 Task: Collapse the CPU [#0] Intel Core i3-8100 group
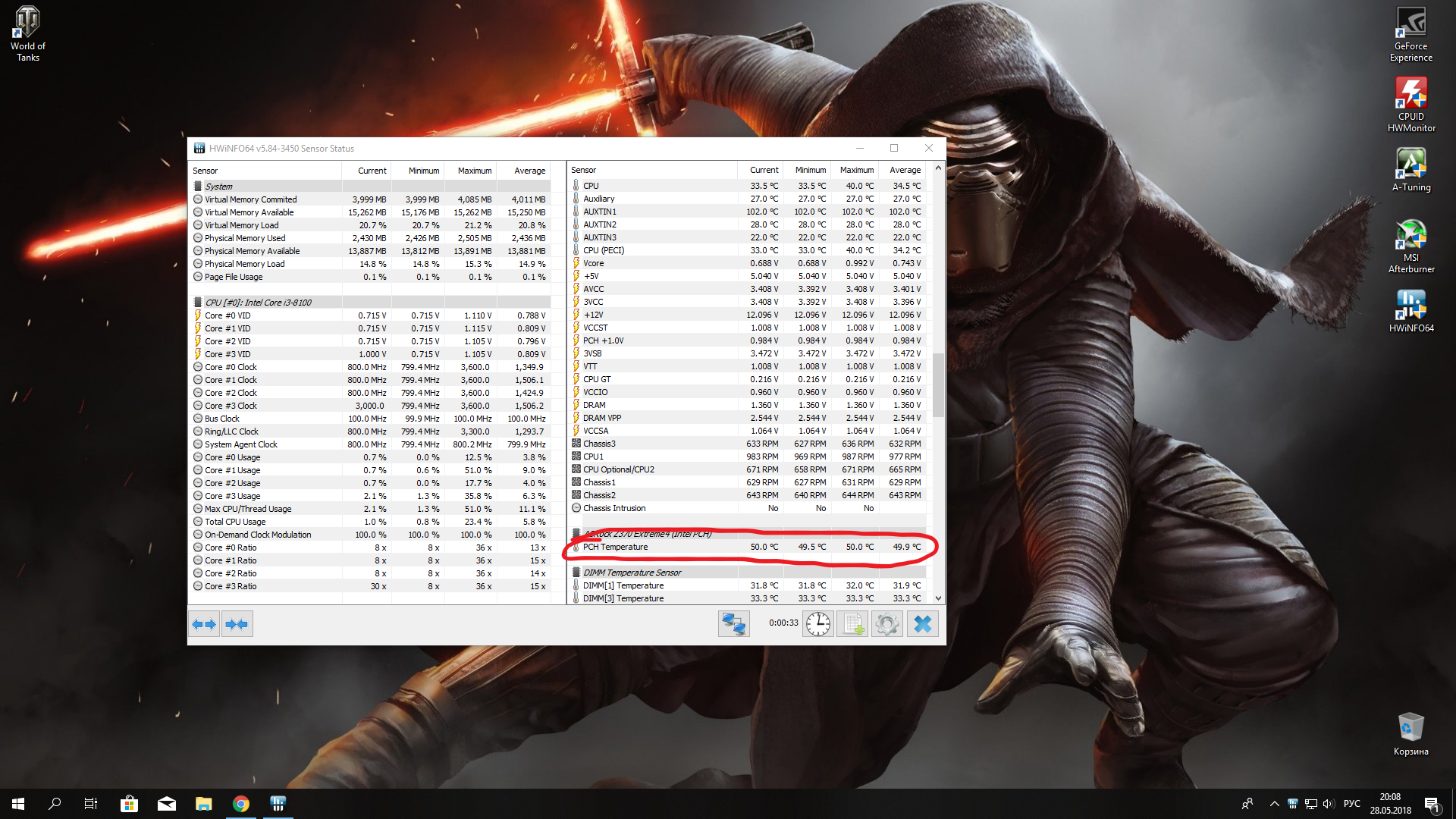pyautogui.click(x=258, y=303)
